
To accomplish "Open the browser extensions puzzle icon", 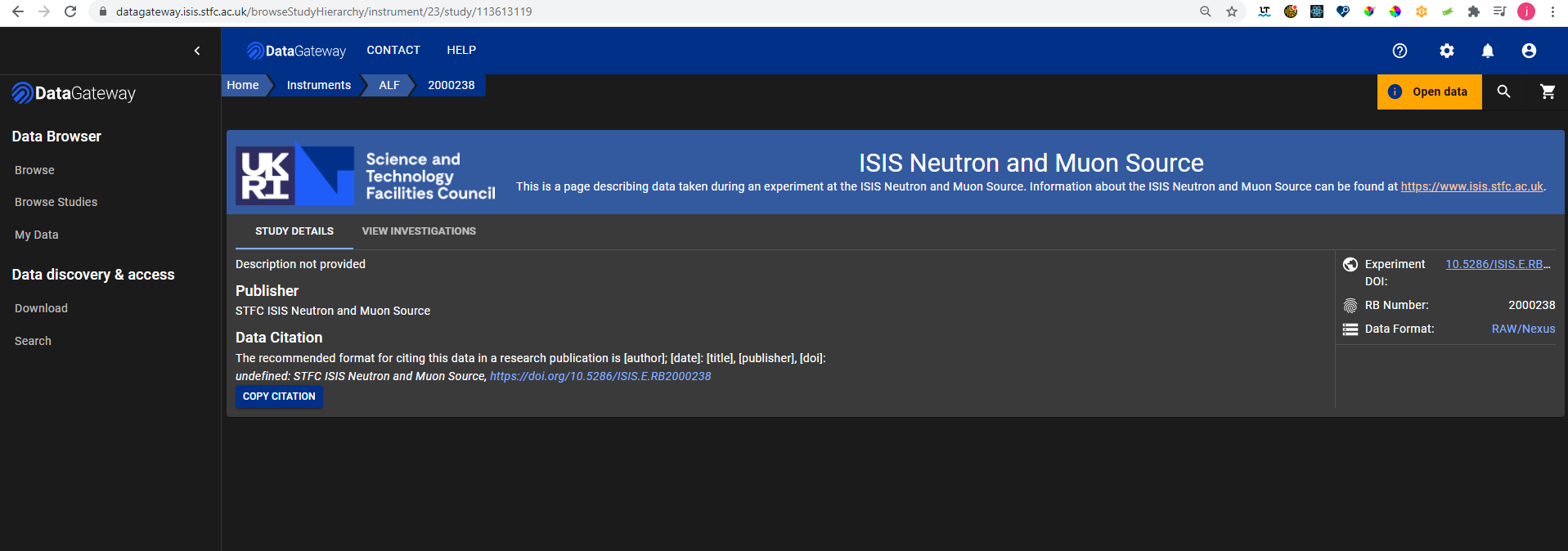I will tap(1474, 11).
